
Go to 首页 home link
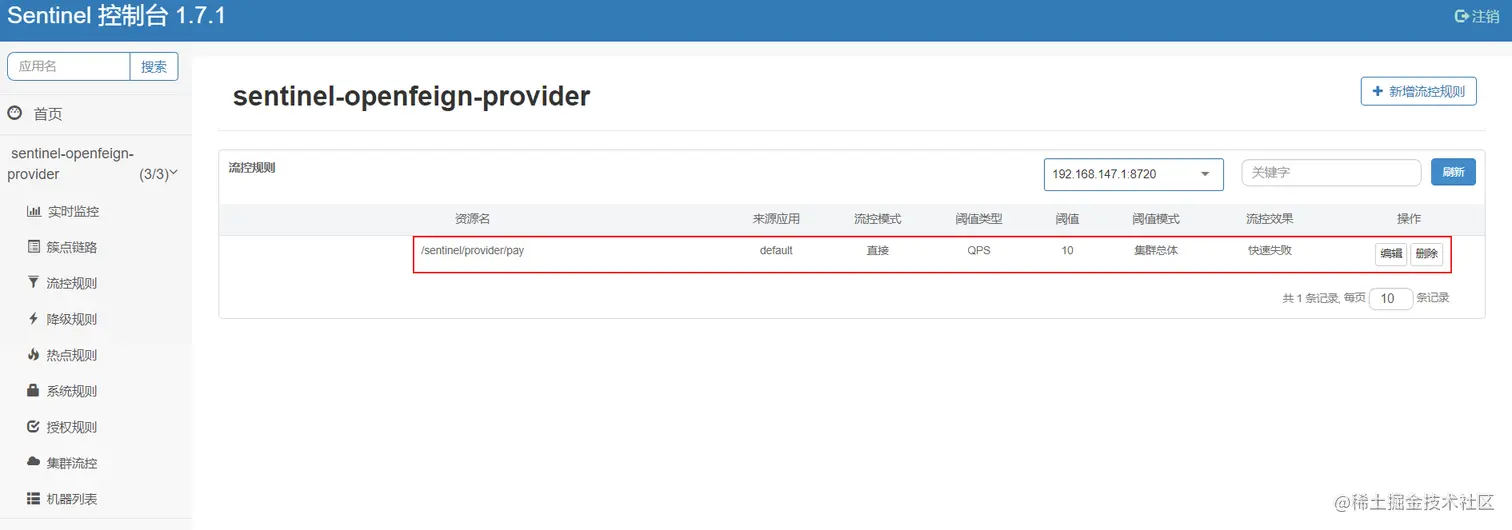48,114
